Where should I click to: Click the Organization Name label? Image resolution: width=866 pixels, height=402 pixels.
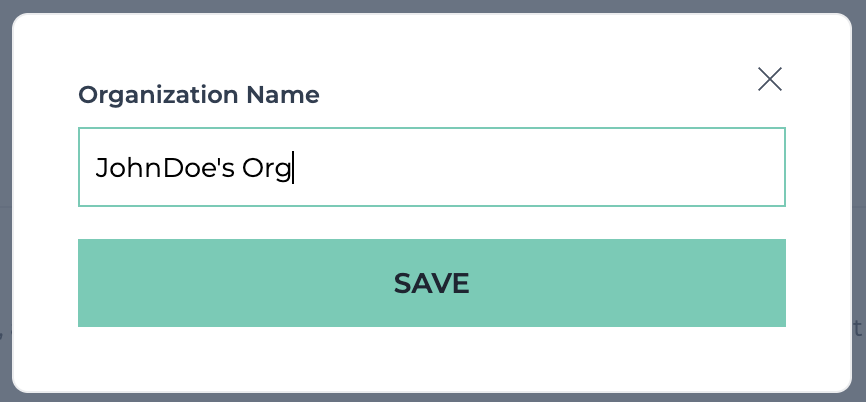pyautogui.click(x=199, y=95)
